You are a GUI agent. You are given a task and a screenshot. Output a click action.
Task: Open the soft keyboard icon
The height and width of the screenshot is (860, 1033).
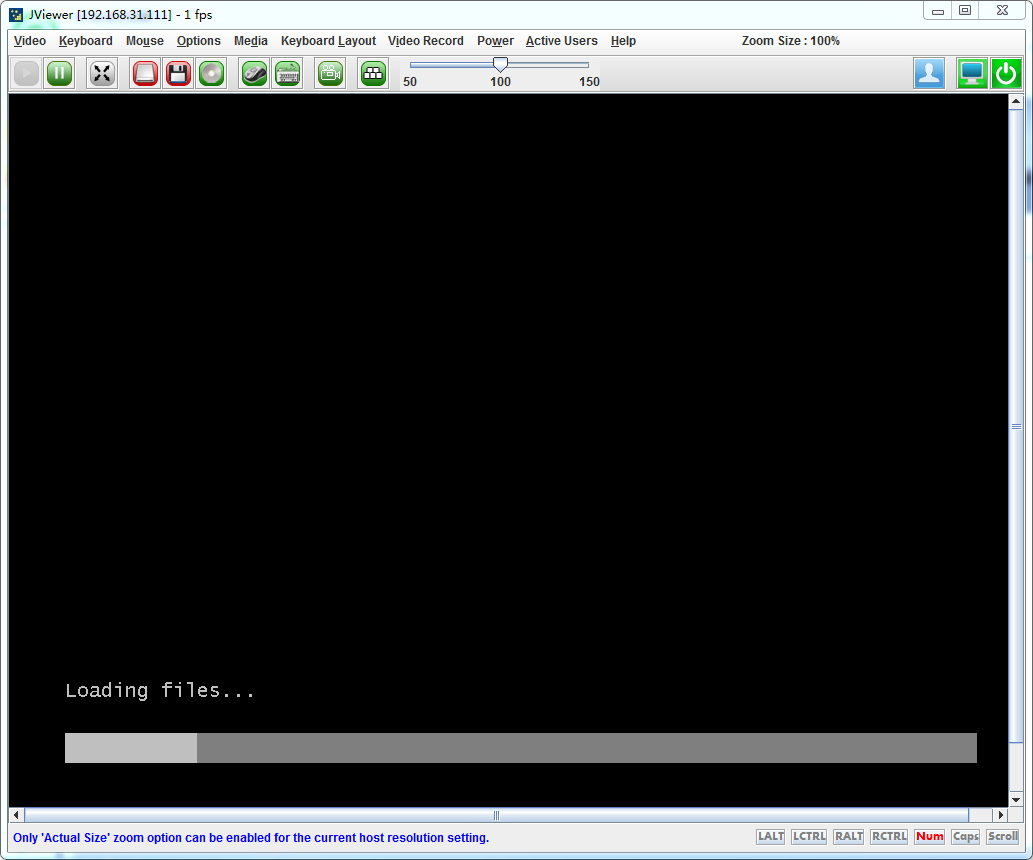click(287, 73)
